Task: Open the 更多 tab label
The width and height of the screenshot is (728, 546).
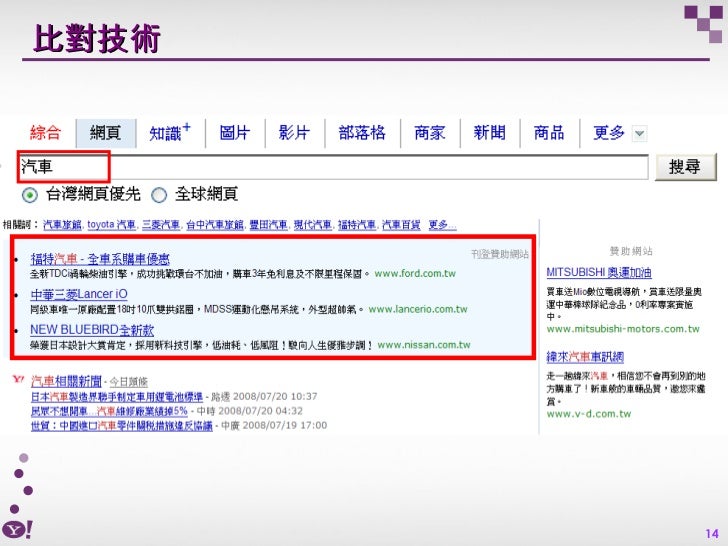Action: coord(609,133)
